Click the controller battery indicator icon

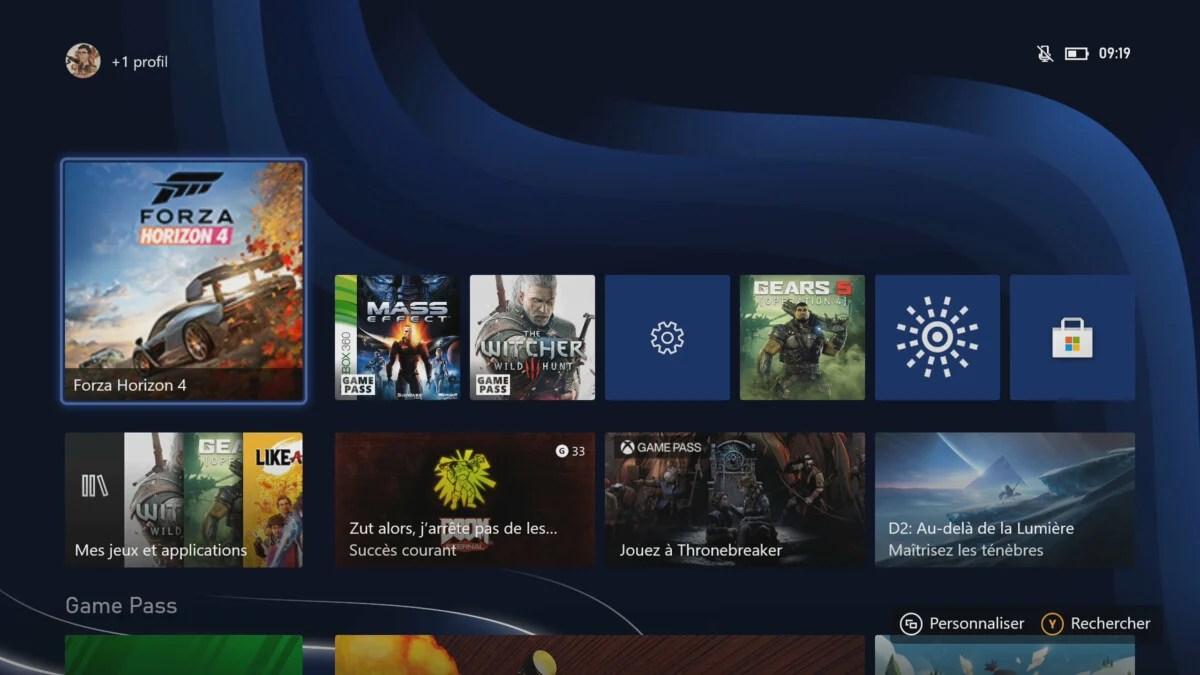pyautogui.click(x=1076, y=53)
